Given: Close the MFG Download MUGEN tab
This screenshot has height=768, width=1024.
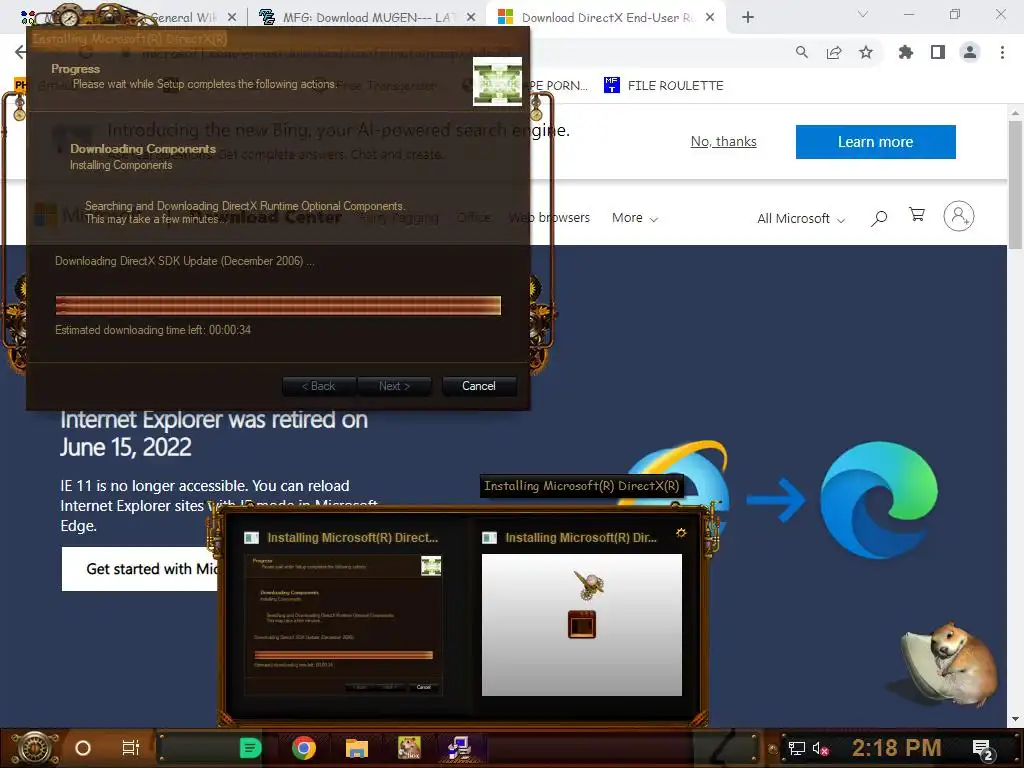Looking at the screenshot, I should [470, 18].
